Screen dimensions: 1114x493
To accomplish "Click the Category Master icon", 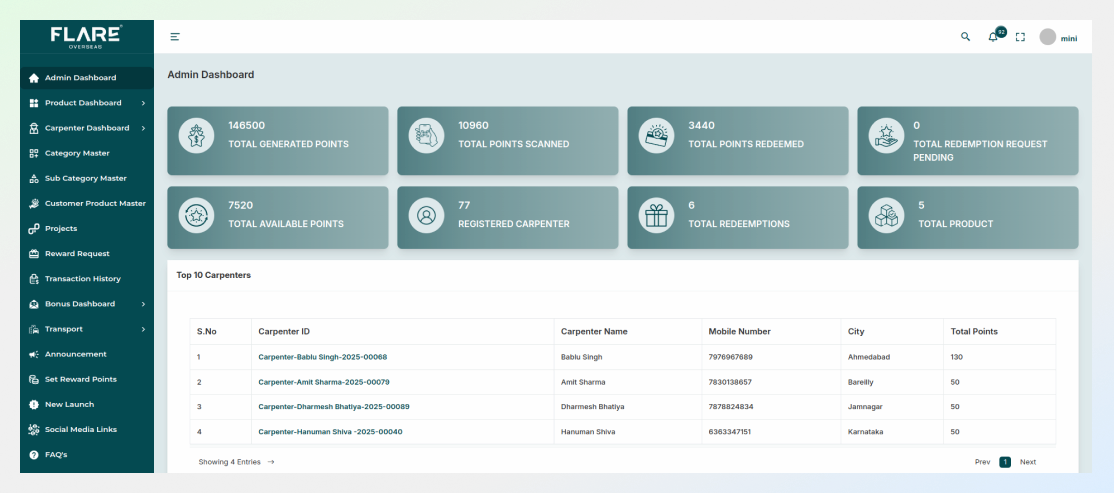I will 33,153.
